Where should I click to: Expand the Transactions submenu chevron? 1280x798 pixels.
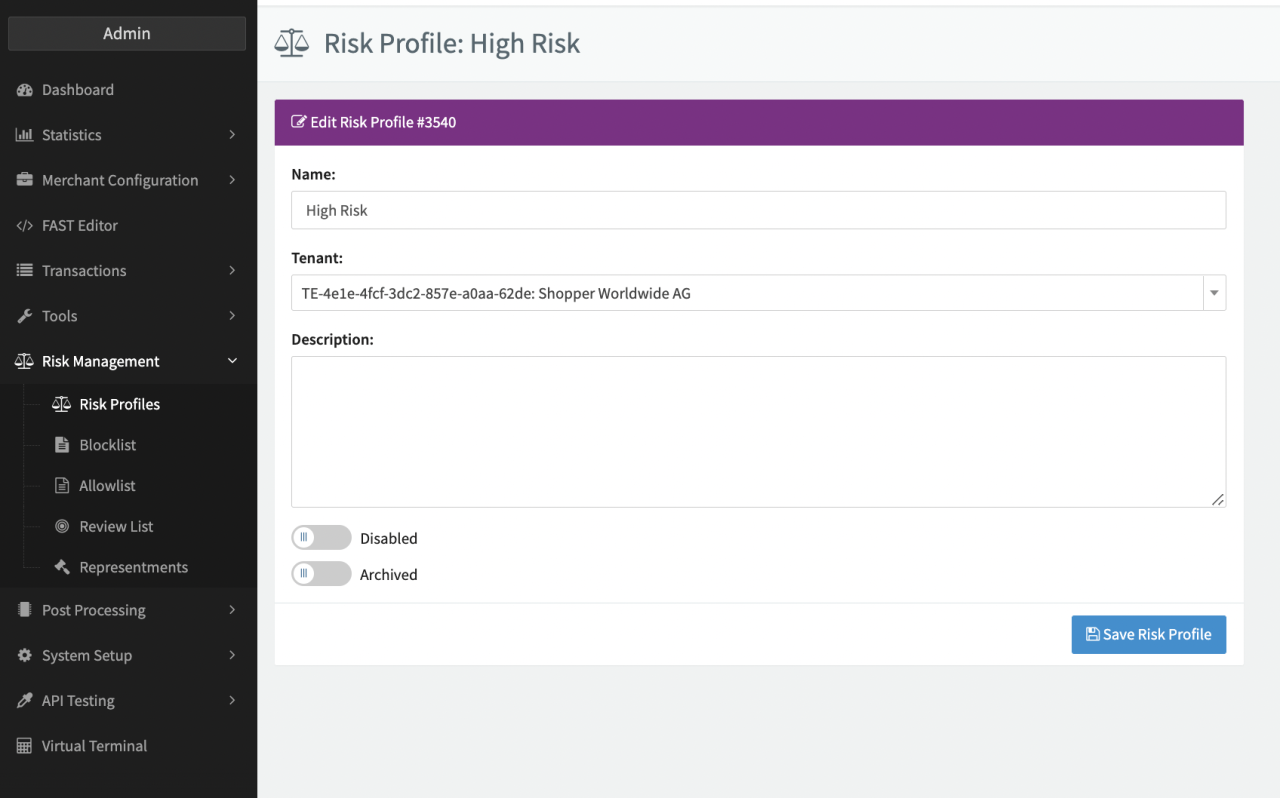click(x=232, y=271)
